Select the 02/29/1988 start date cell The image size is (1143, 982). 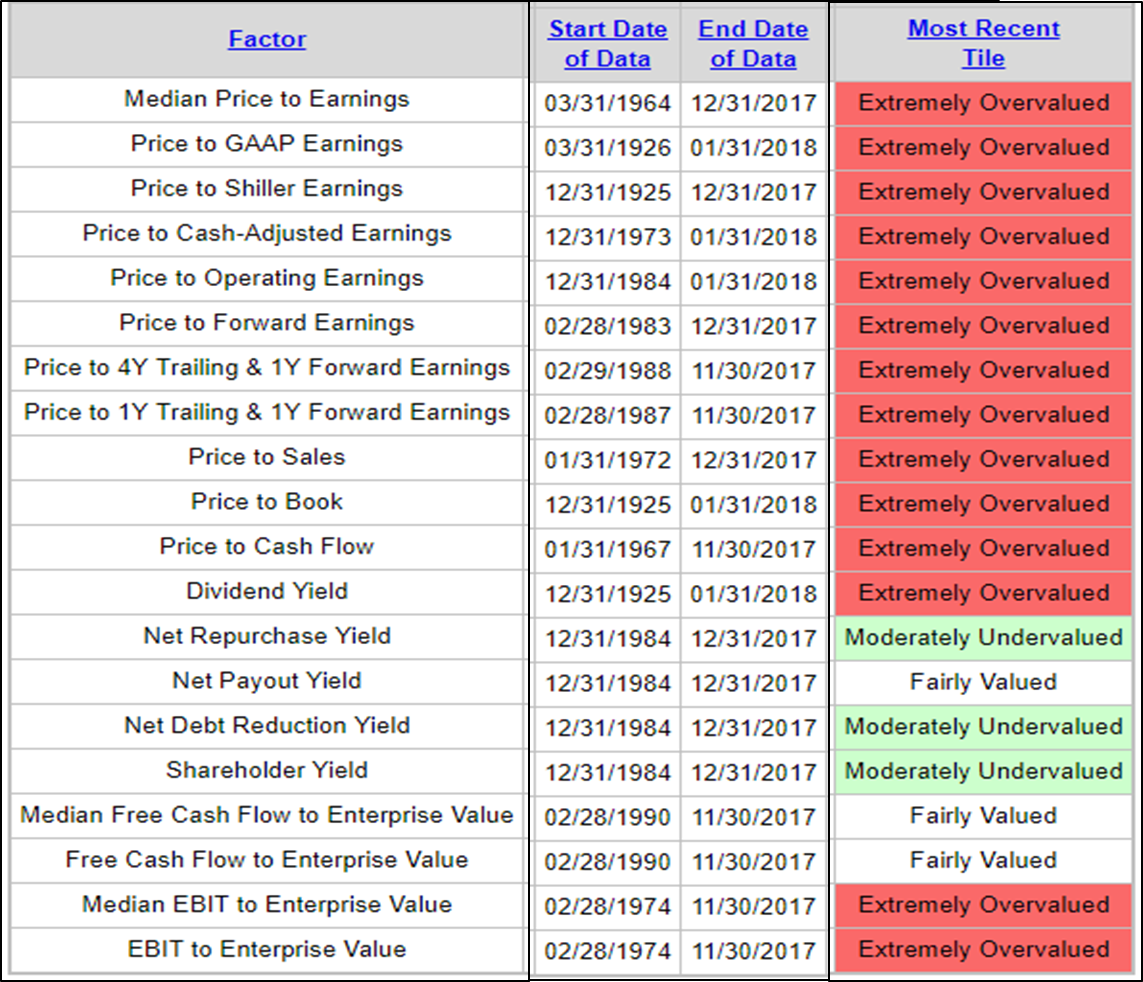(x=607, y=371)
